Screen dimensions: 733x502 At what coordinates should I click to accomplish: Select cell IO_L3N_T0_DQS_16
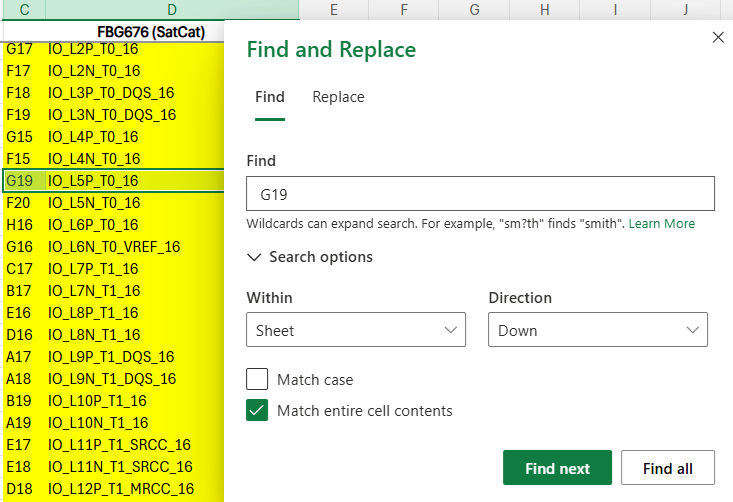(135, 115)
